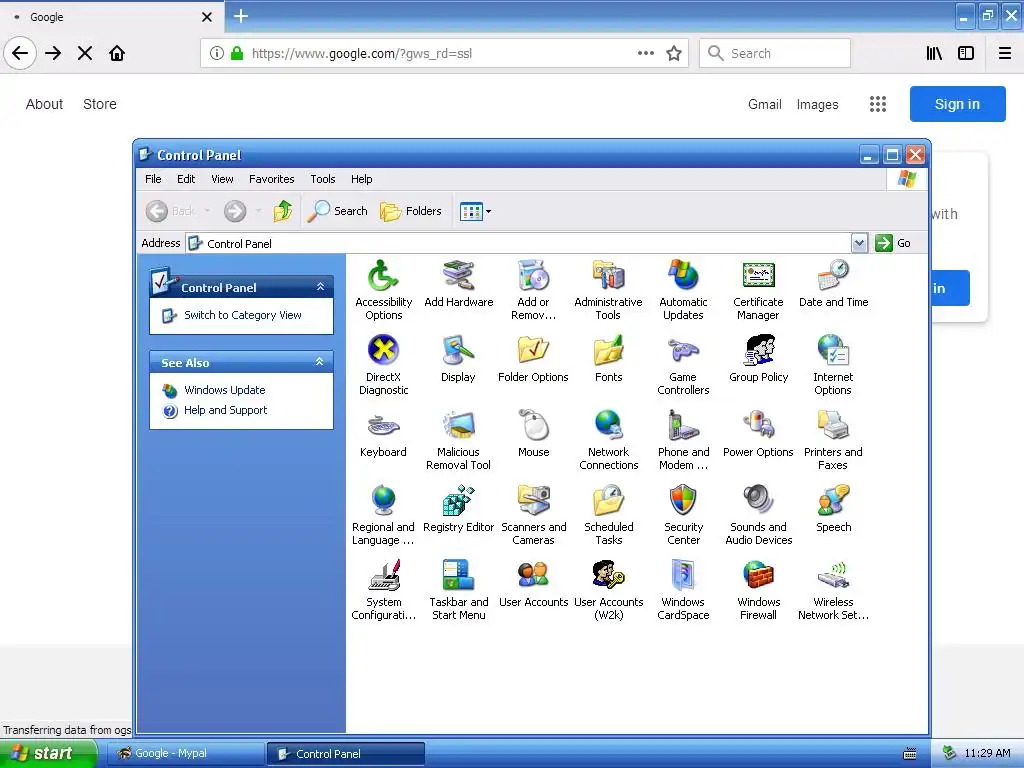Launch DirectX Diagnostic icon
The width and height of the screenshot is (1024, 768).
tap(383, 365)
